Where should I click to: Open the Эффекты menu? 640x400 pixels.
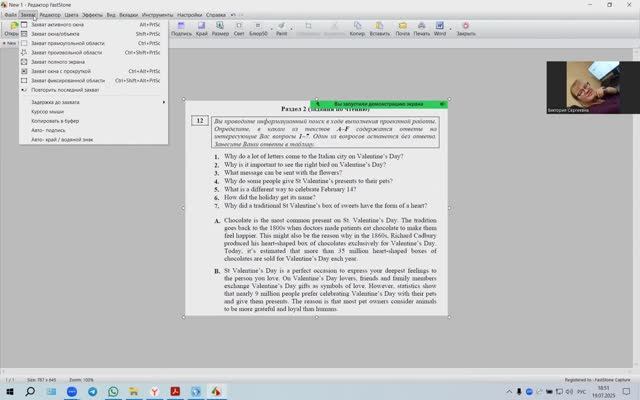click(x=92, y=15)
